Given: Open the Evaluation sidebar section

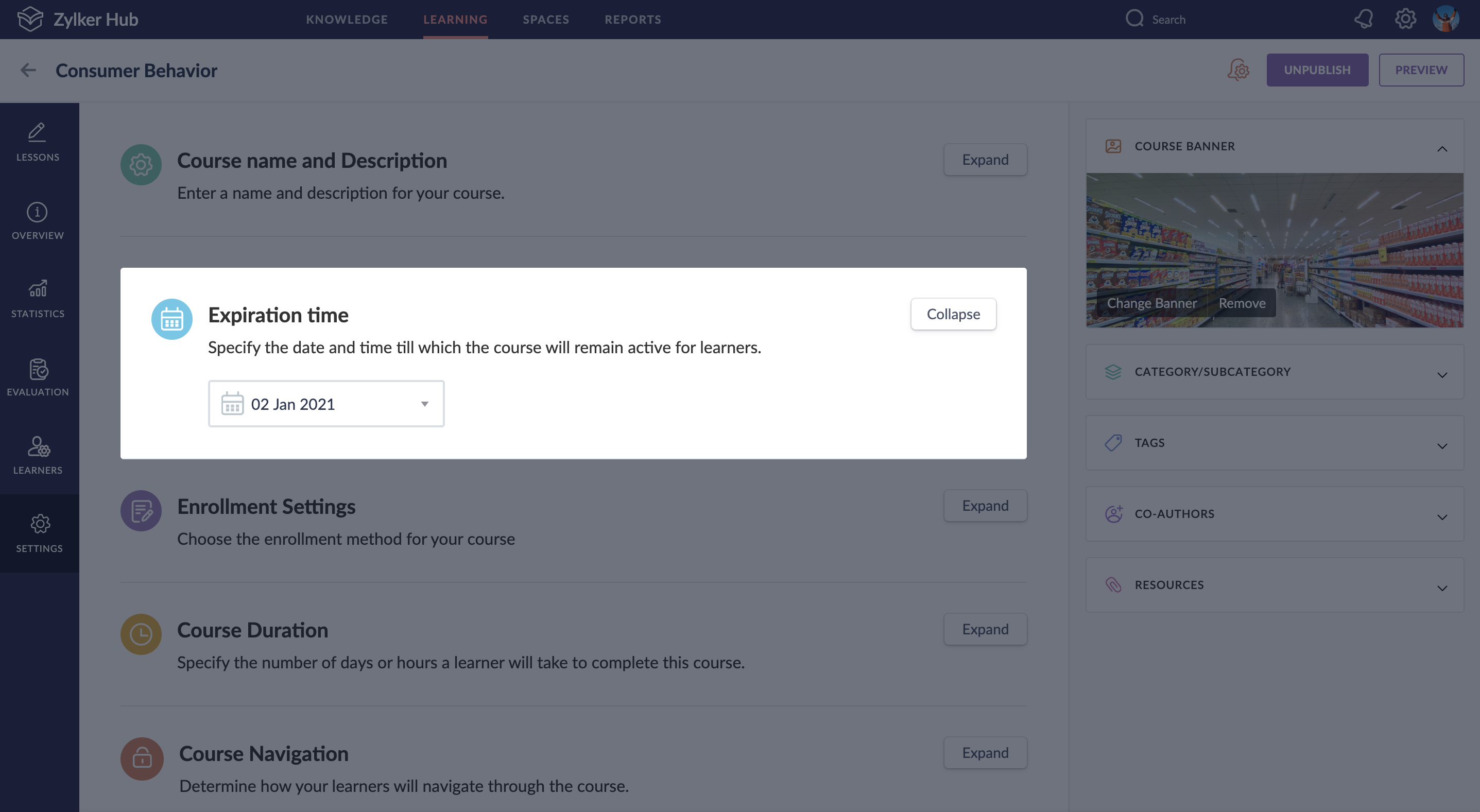Looking at the screenshot, I should pyautogui.click(x=38, y=377).
